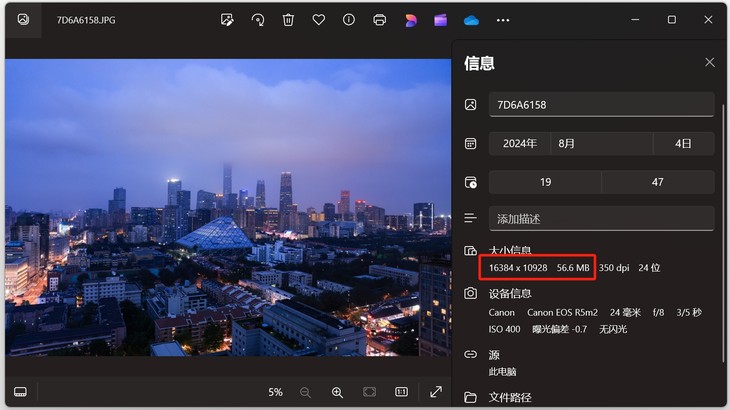
Task: Toggle the filmstrip view at bottom-left
Action: pyautogui.click(x=20, y=391)
